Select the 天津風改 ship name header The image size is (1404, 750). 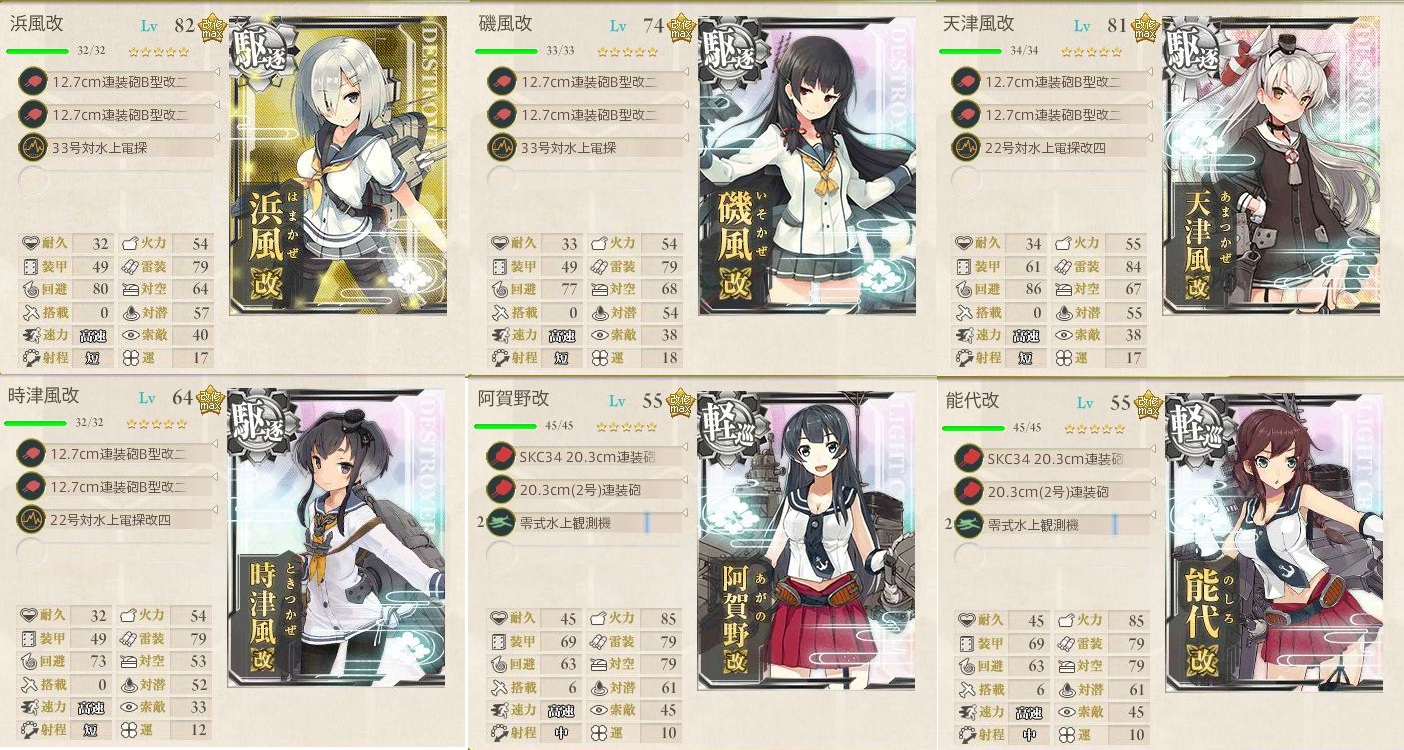(x=978, y=23)
